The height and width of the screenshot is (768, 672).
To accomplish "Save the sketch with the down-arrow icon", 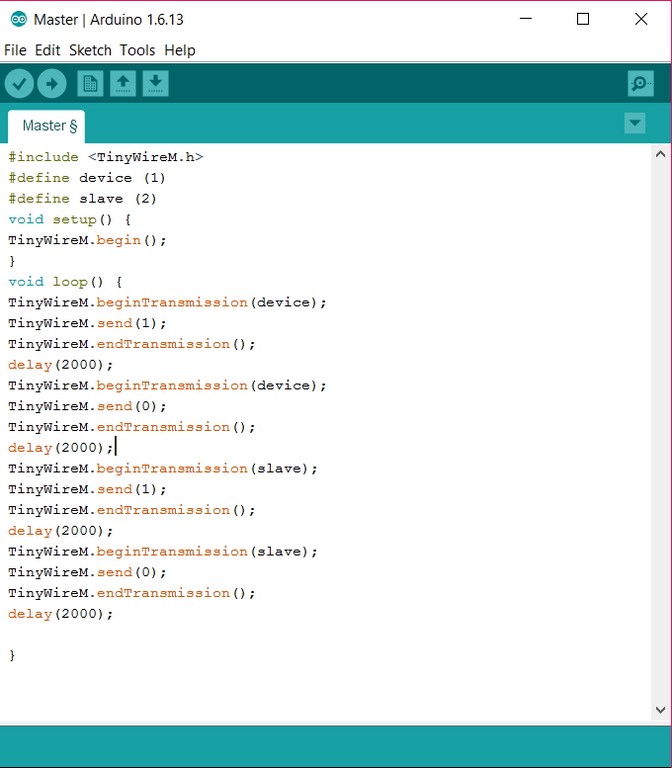I will pos(156,84).
